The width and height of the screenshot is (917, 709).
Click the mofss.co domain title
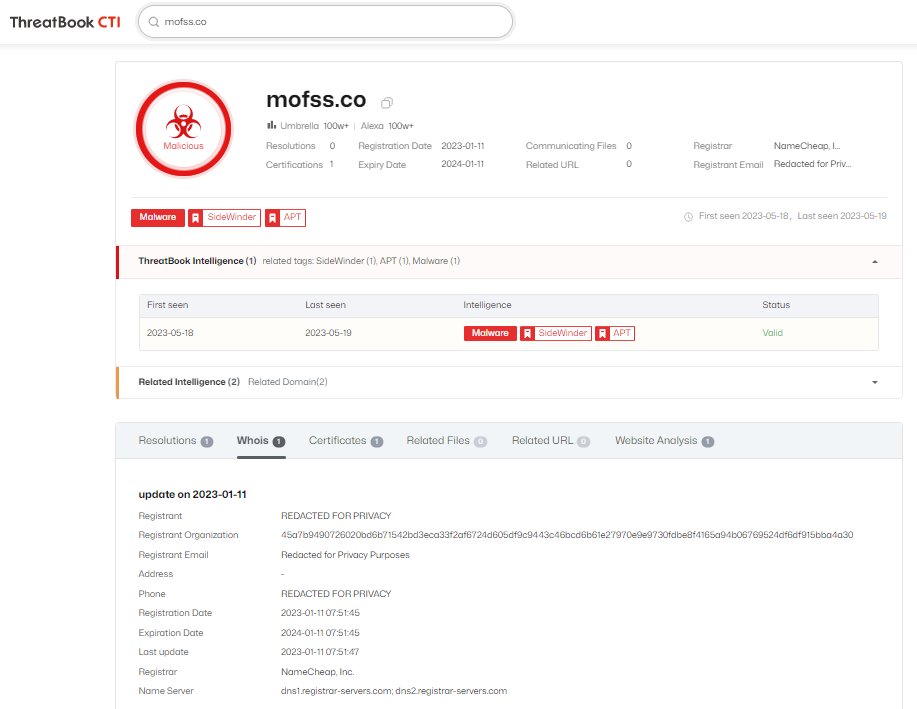click(x=316, y=100)
